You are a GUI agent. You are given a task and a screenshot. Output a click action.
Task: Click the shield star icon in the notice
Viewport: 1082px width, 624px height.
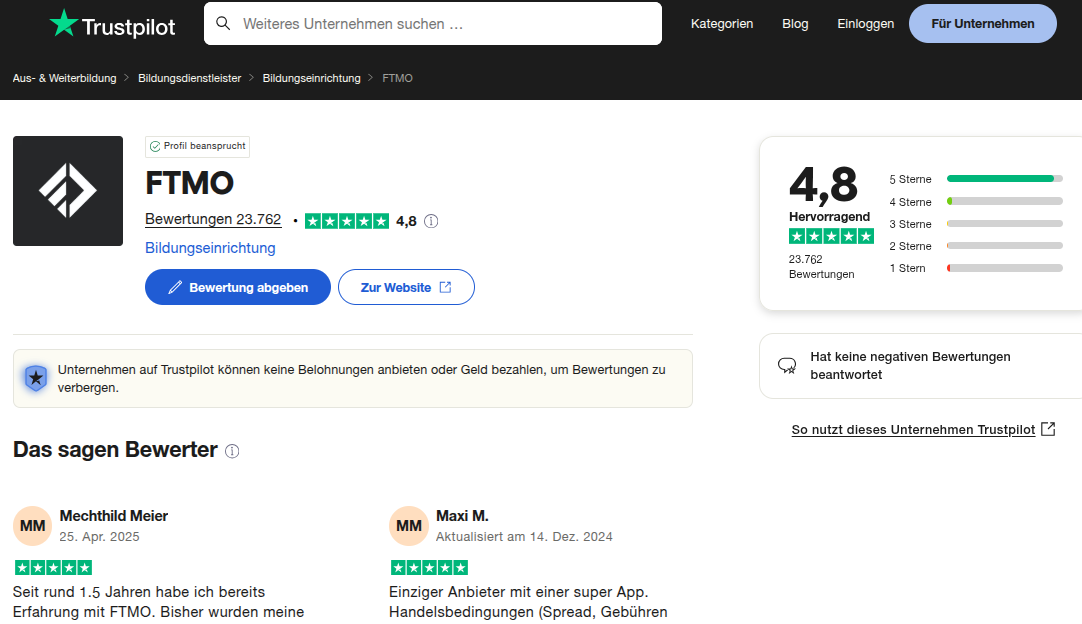[36, 378]
